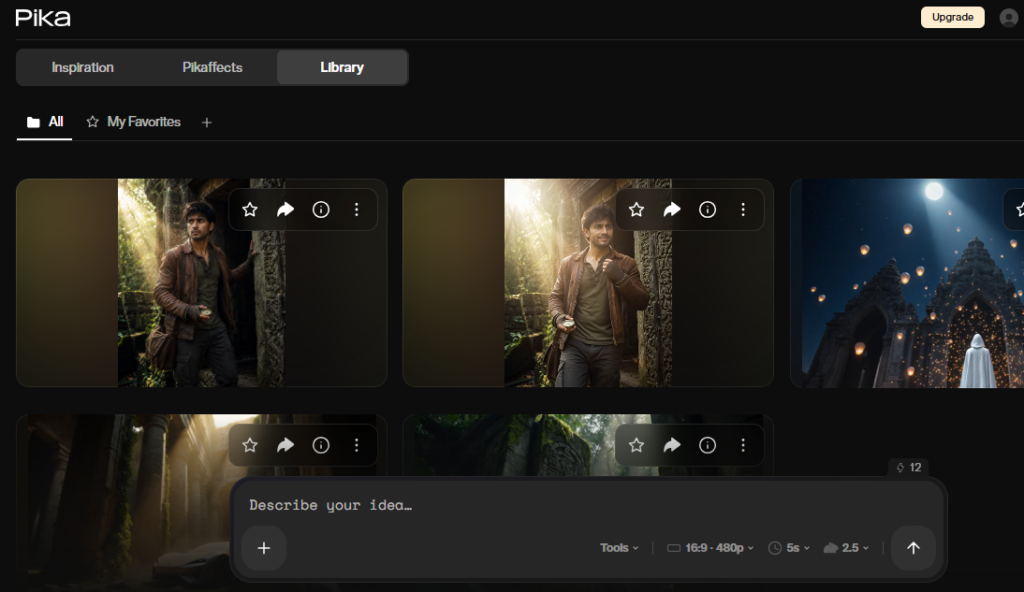The height and width of the screenshot is (592, 1024).
Task: Share the second library video
Action: (x=672, y=210)
